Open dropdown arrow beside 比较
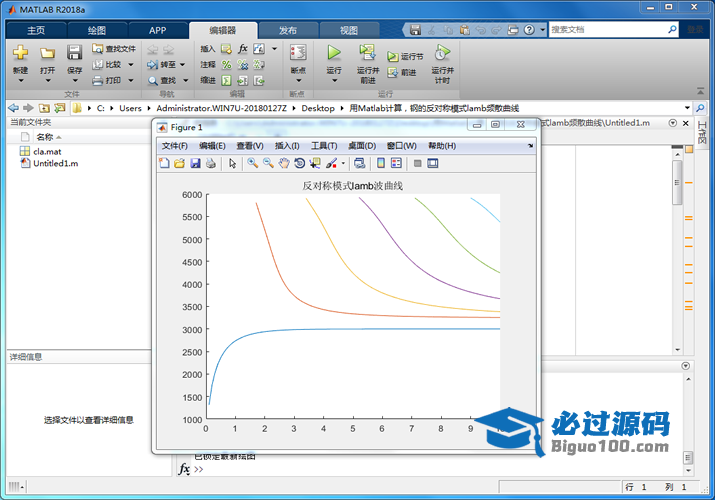 [131, 65]
